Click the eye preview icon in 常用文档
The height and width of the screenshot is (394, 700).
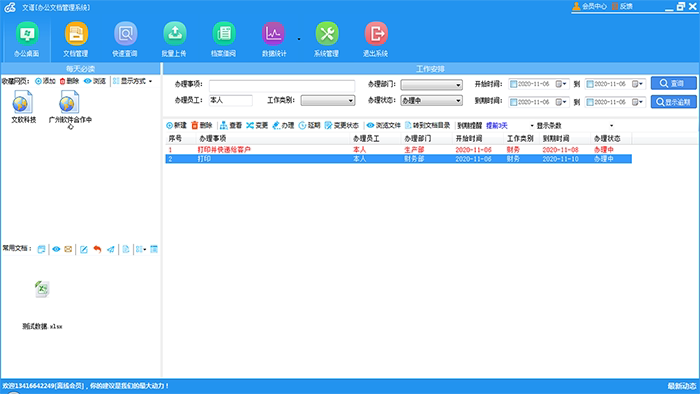(56, 249)
